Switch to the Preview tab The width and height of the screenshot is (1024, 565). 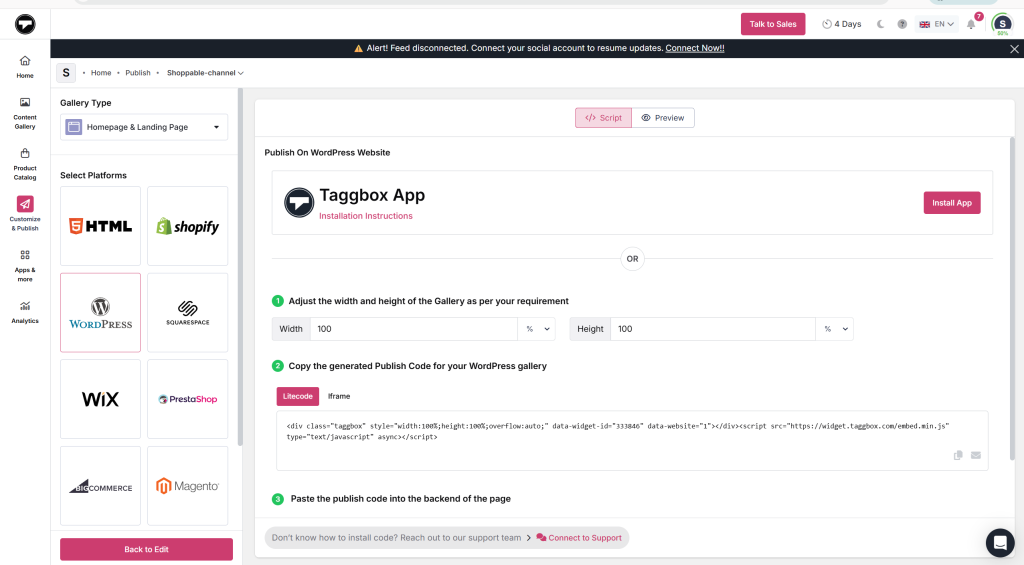663,118
